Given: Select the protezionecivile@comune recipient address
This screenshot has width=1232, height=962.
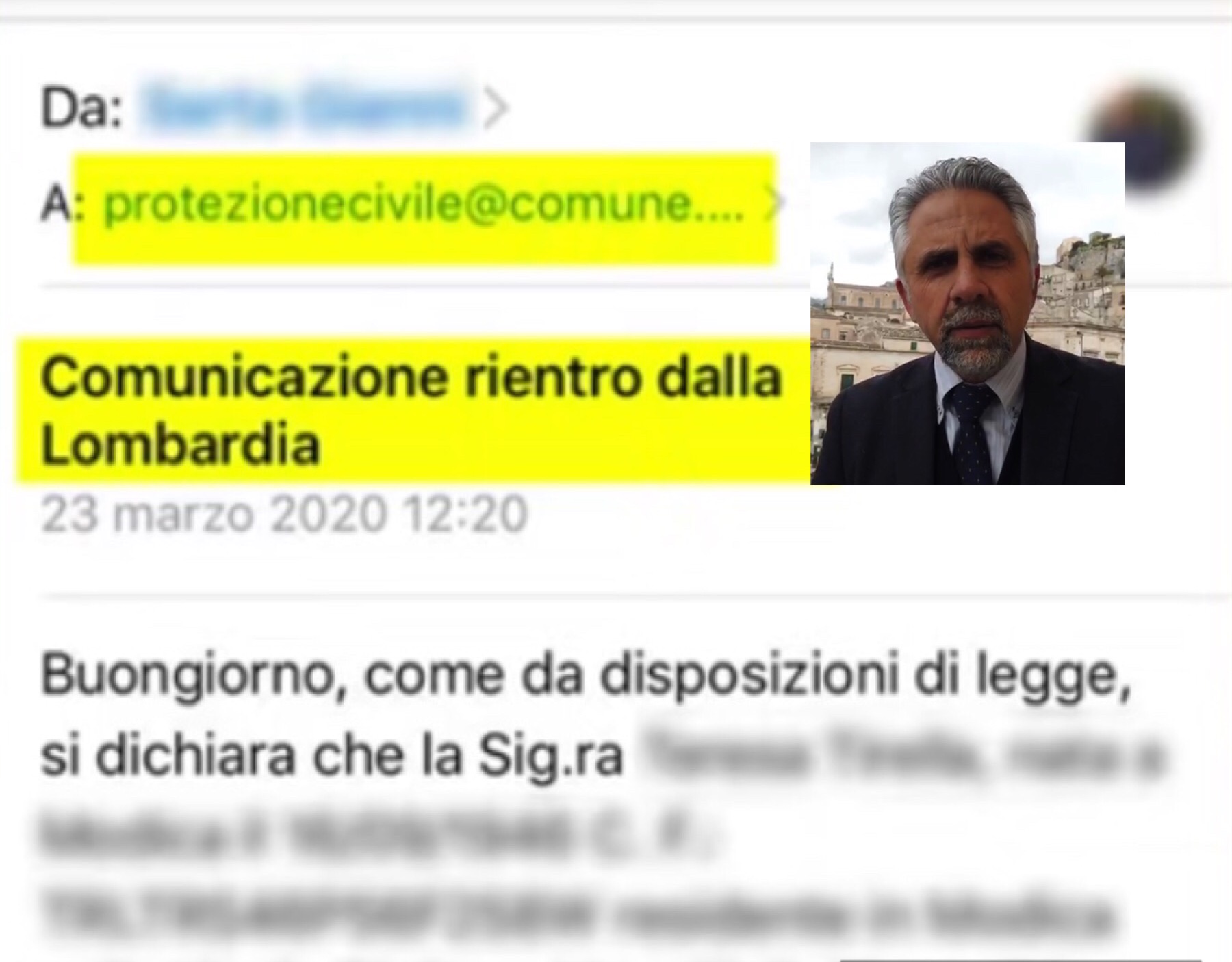Looking at the screenshot, I should coord(423,205).
